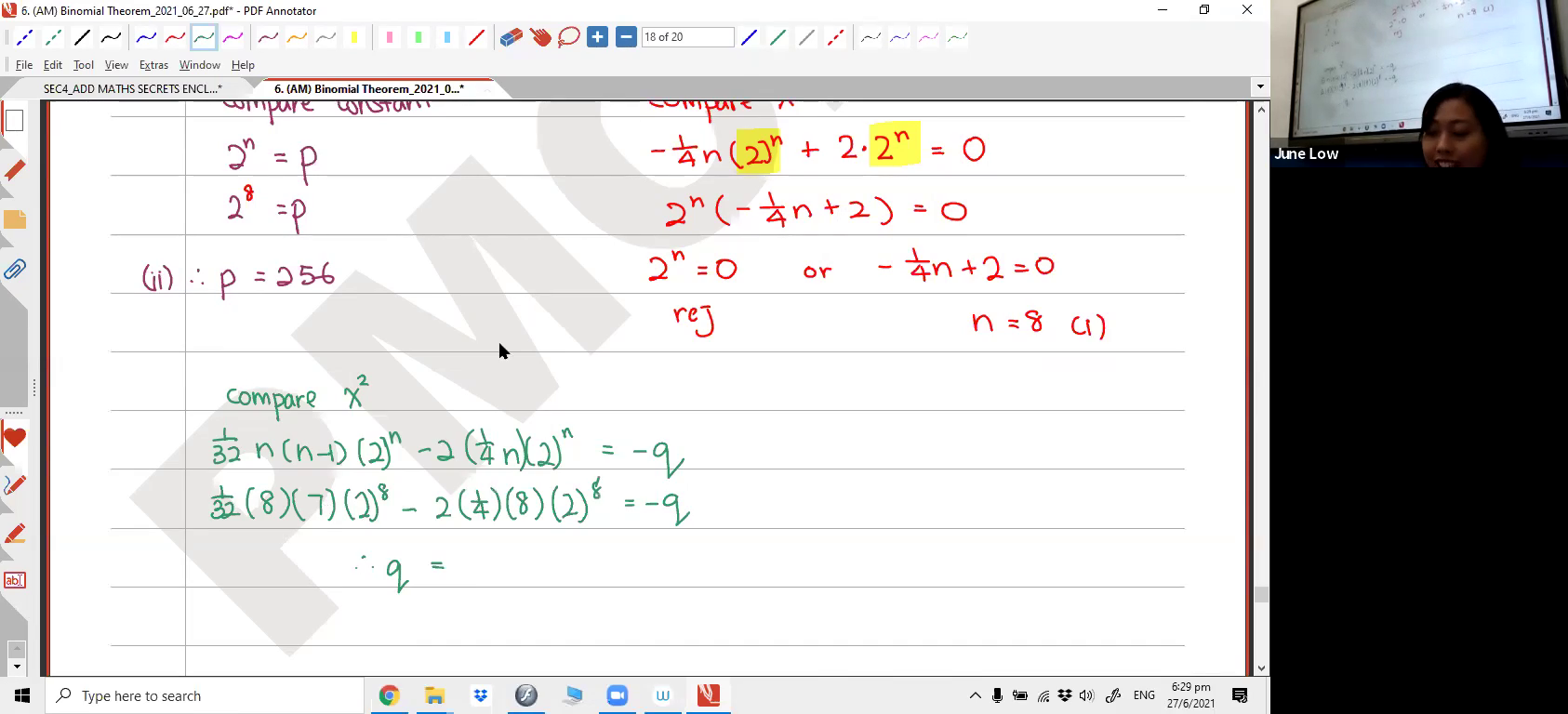
Task: Select the gray freehand pen
Action: coord(326,37)
